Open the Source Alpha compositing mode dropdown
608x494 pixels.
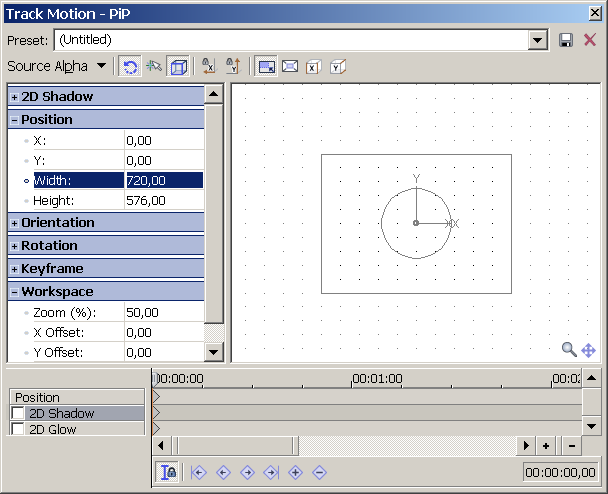coord(102,67)
